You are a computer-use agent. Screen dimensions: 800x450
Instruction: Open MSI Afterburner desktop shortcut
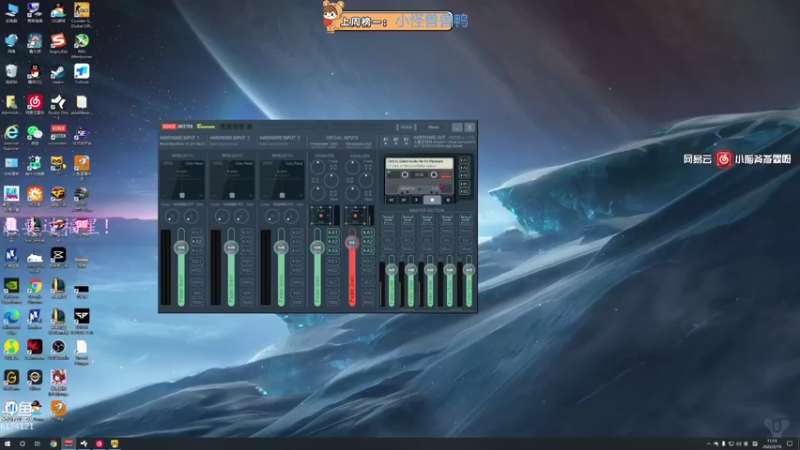(x=81, y=45)
